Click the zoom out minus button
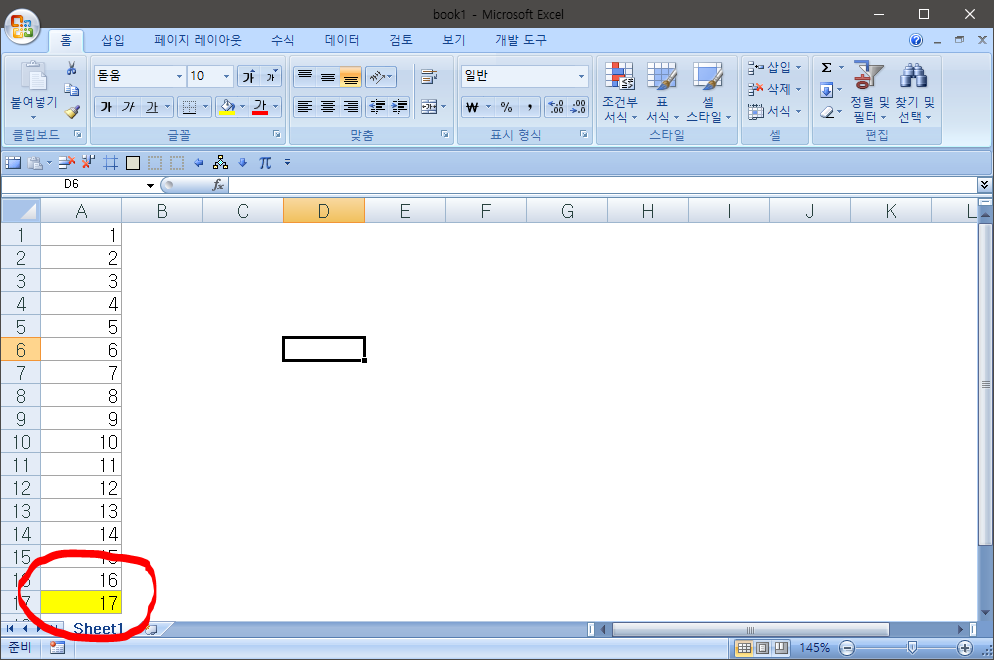The width and height of the screenshot is (994, 660). coord(847,648)
